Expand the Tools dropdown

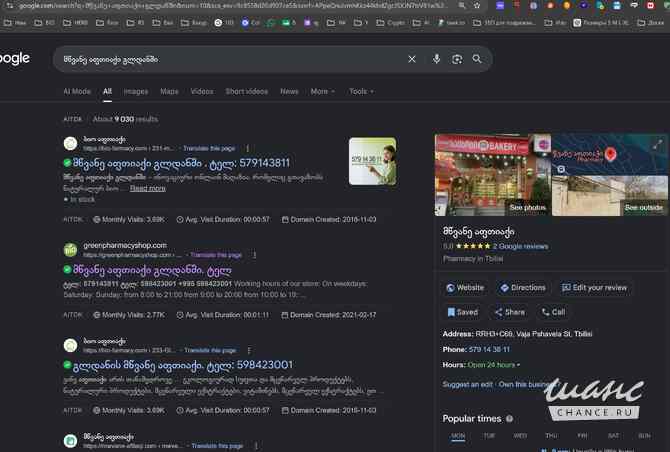(x=361, y=91)
